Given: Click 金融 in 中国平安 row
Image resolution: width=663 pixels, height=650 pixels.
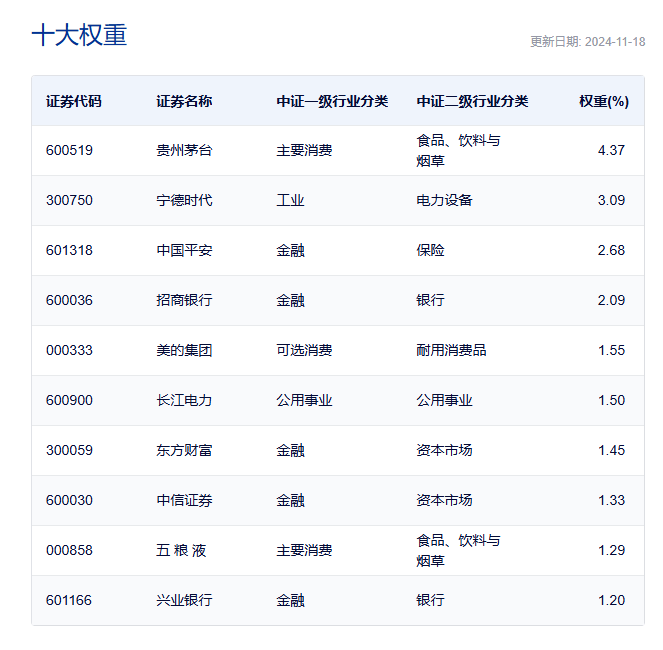Looking at the screenshot, I should coord(290,250).
